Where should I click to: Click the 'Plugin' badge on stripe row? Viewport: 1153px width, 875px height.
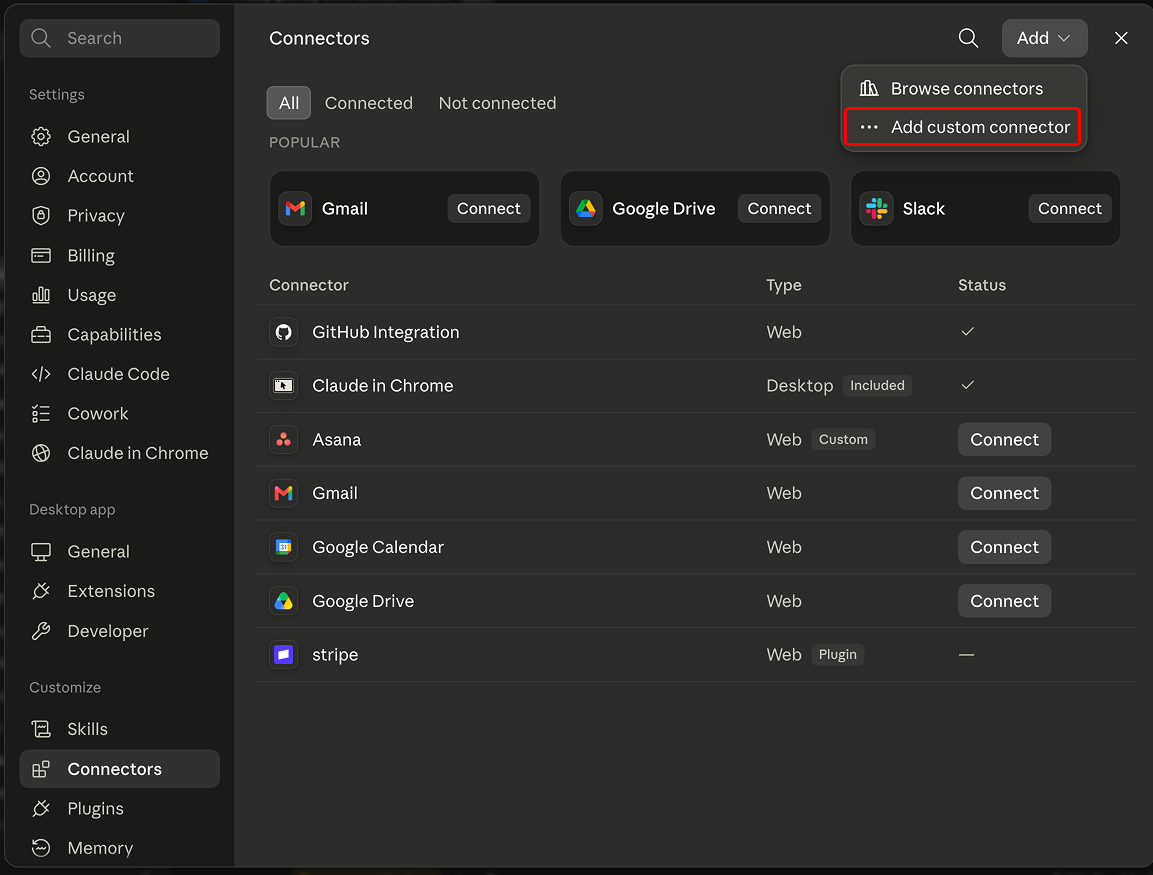(x=838, y=654)
